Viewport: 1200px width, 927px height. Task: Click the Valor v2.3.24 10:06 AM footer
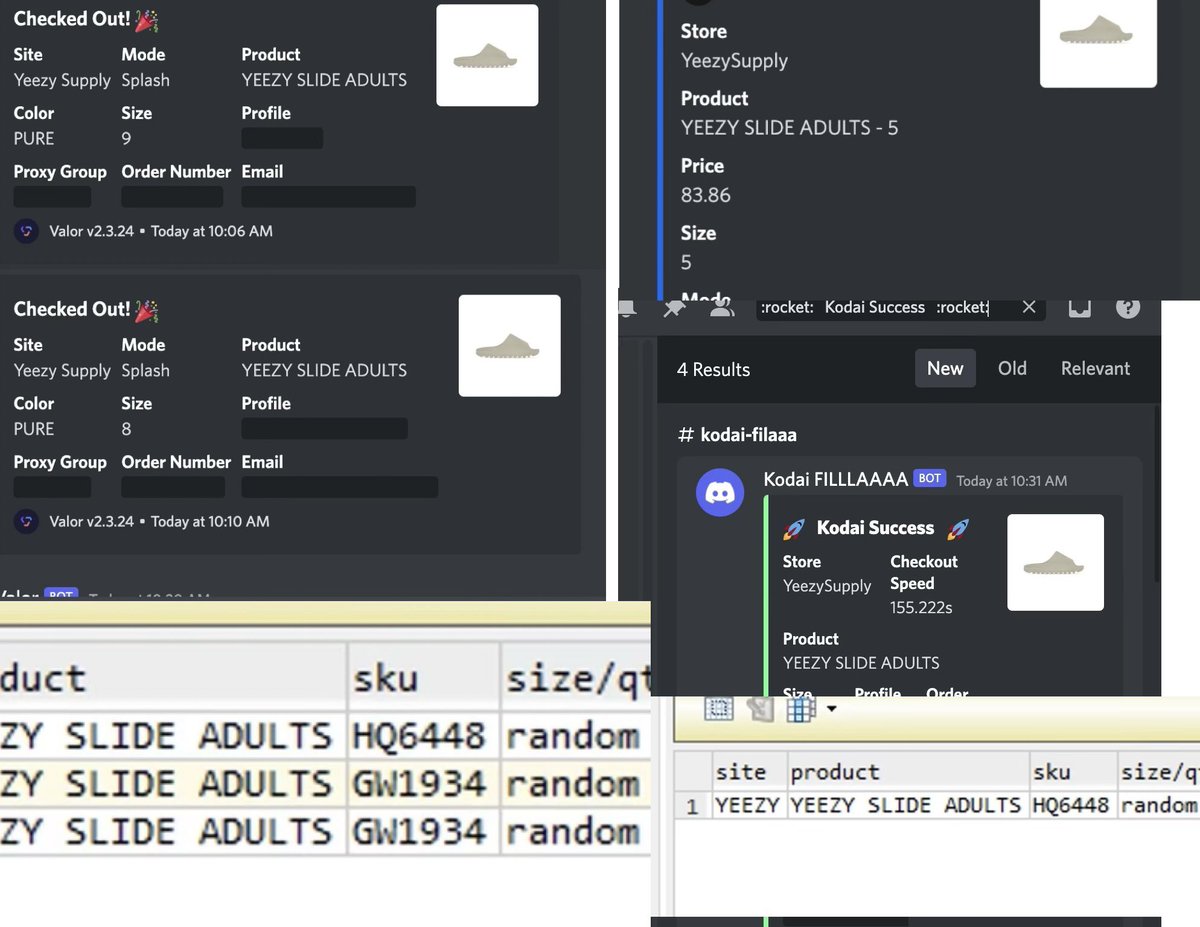160,231
